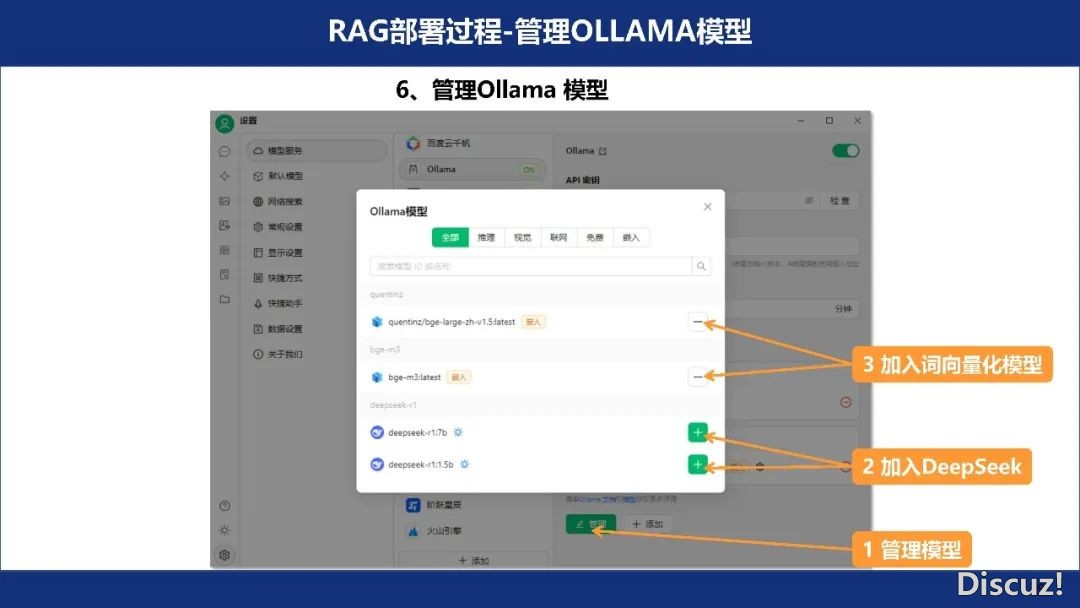This screenshot has height=608, width=1080.
Task: Open 常规设置 in the settings menu
Action: click(x=317, y=227)
